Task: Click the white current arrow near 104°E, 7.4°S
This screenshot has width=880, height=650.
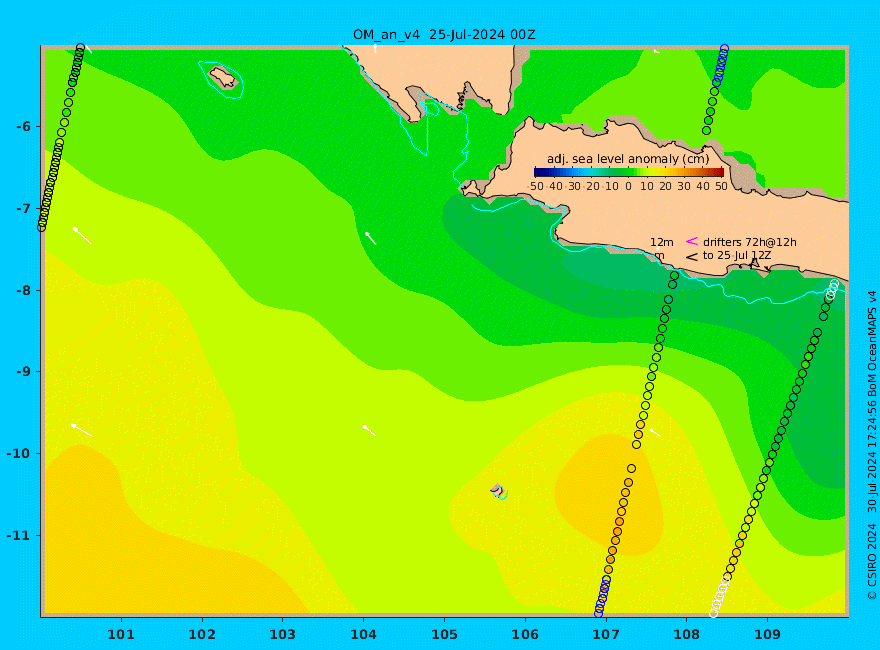Action: (370, 238)
